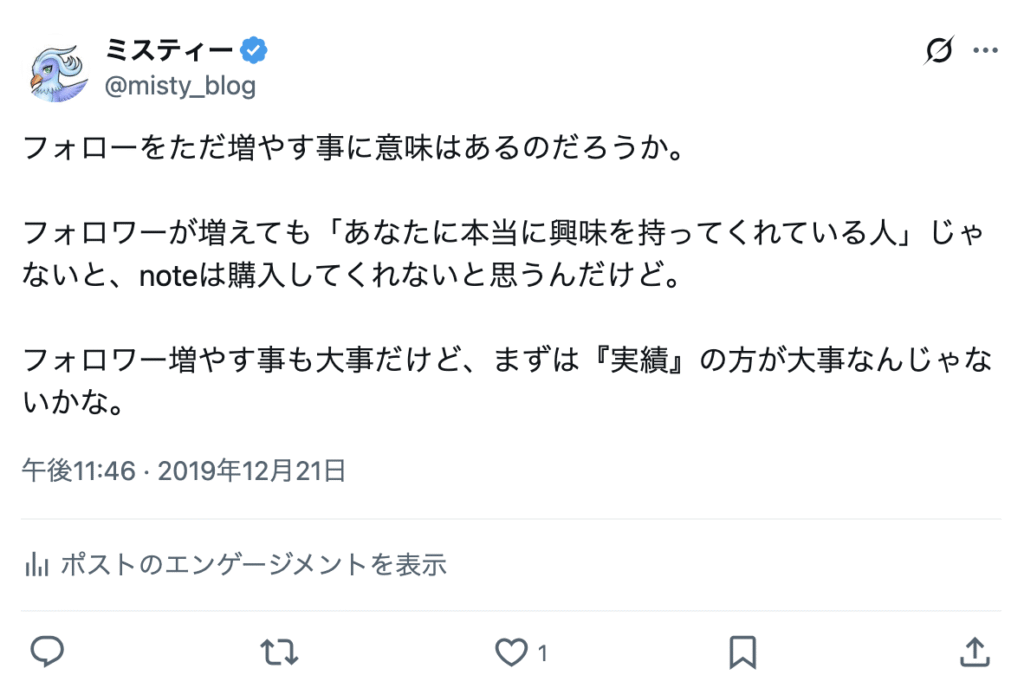Viewport: 1024px width, 688px height.
Task: Bookmark this post
Action: tap(742, 652)
